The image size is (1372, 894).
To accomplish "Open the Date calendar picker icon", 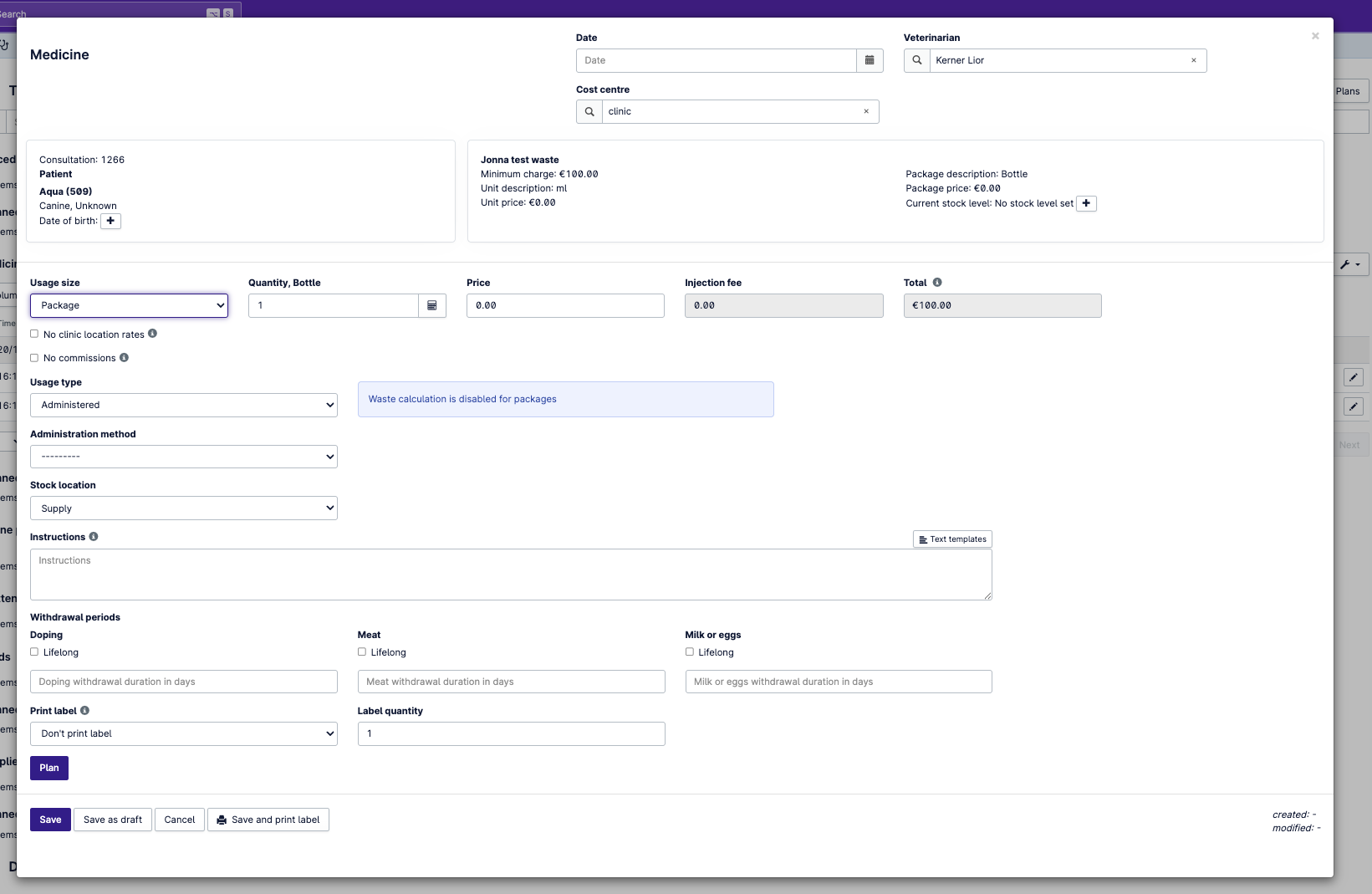I will click(x=870, y=60).
